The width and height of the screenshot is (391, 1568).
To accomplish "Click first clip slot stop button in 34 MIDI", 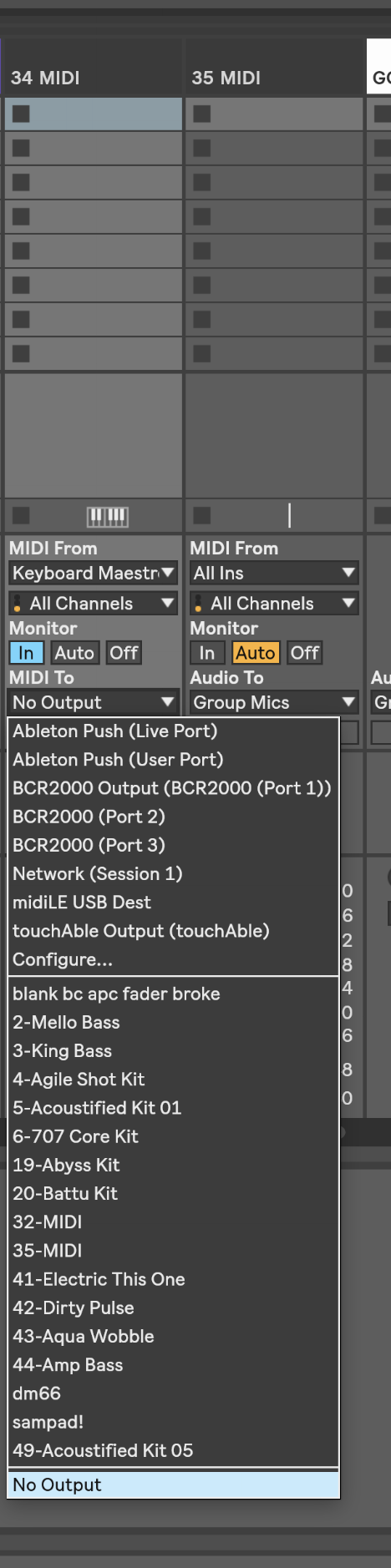I will [x=21, y=114].
